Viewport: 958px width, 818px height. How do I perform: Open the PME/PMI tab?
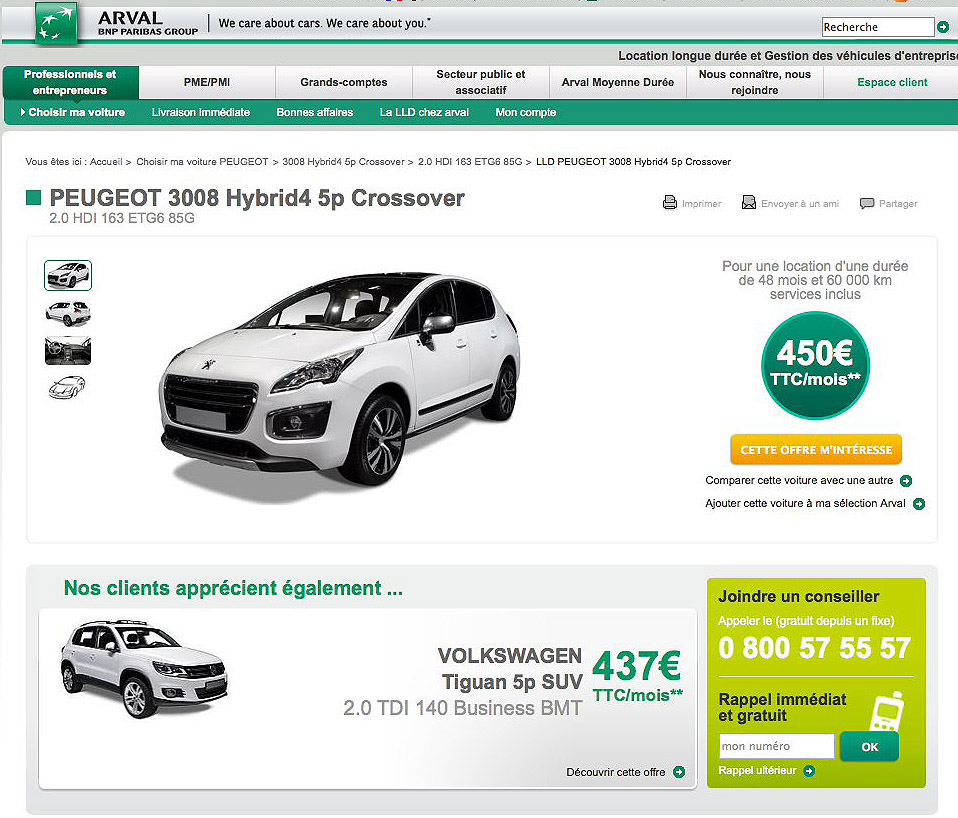click(x=207, y=82)
